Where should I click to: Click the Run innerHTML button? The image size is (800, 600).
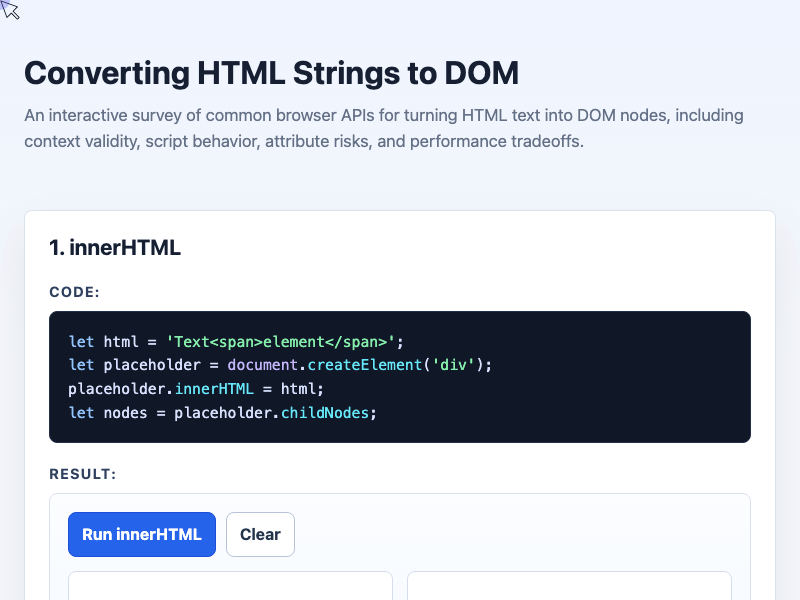[142, 534]
